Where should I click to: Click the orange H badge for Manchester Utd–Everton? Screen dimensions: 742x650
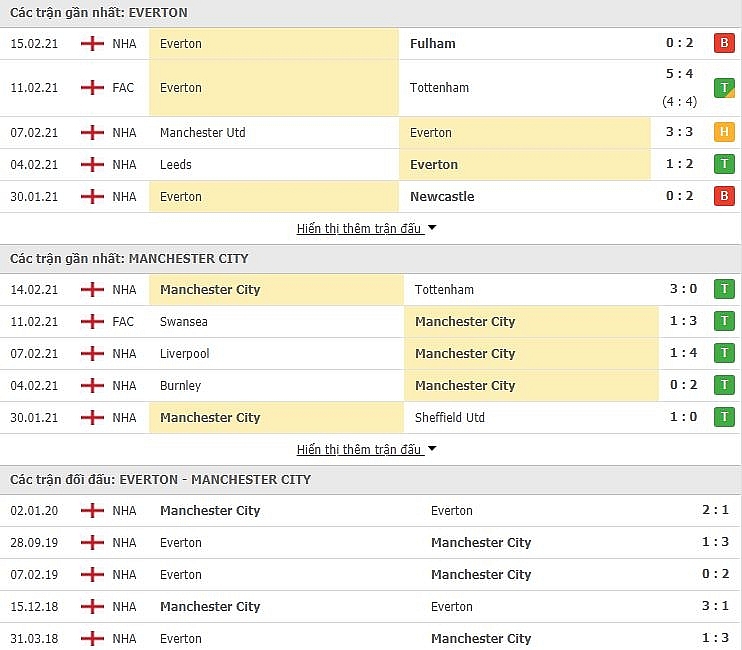coord(724,133)
